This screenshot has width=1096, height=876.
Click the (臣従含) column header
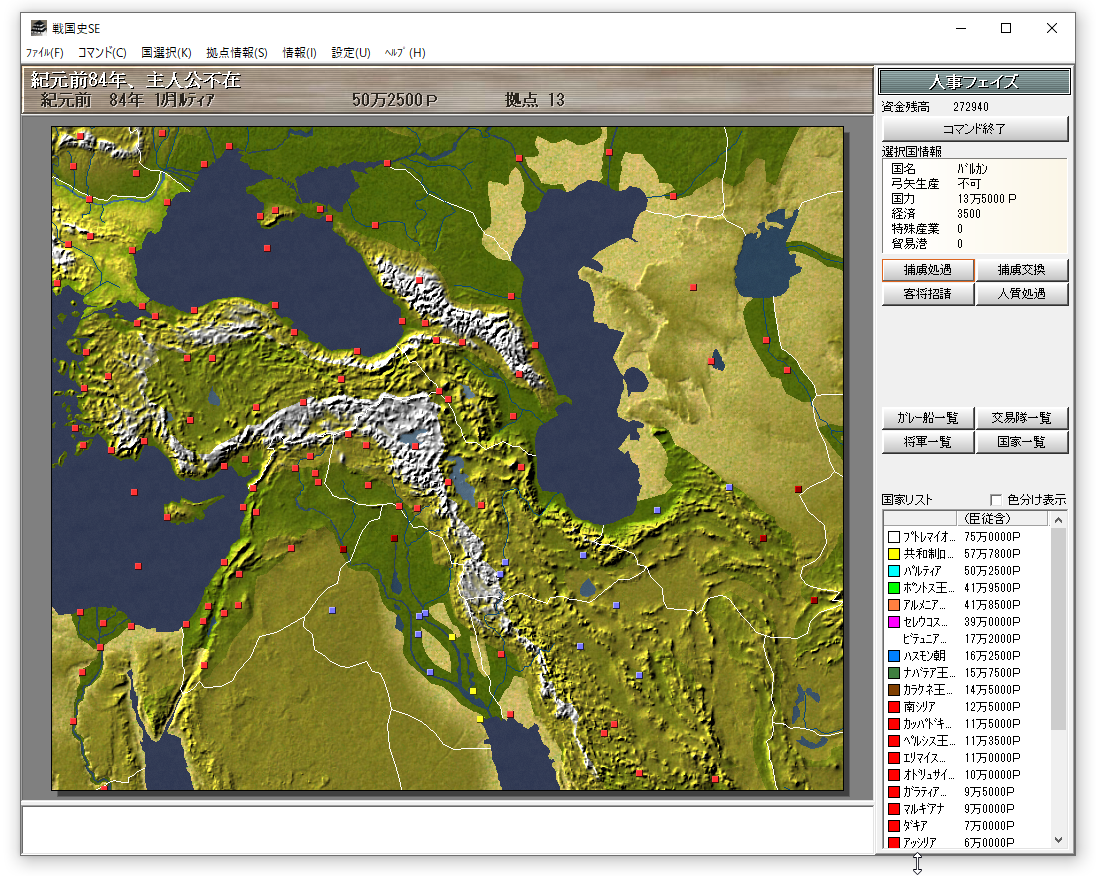tap(983, 519)
